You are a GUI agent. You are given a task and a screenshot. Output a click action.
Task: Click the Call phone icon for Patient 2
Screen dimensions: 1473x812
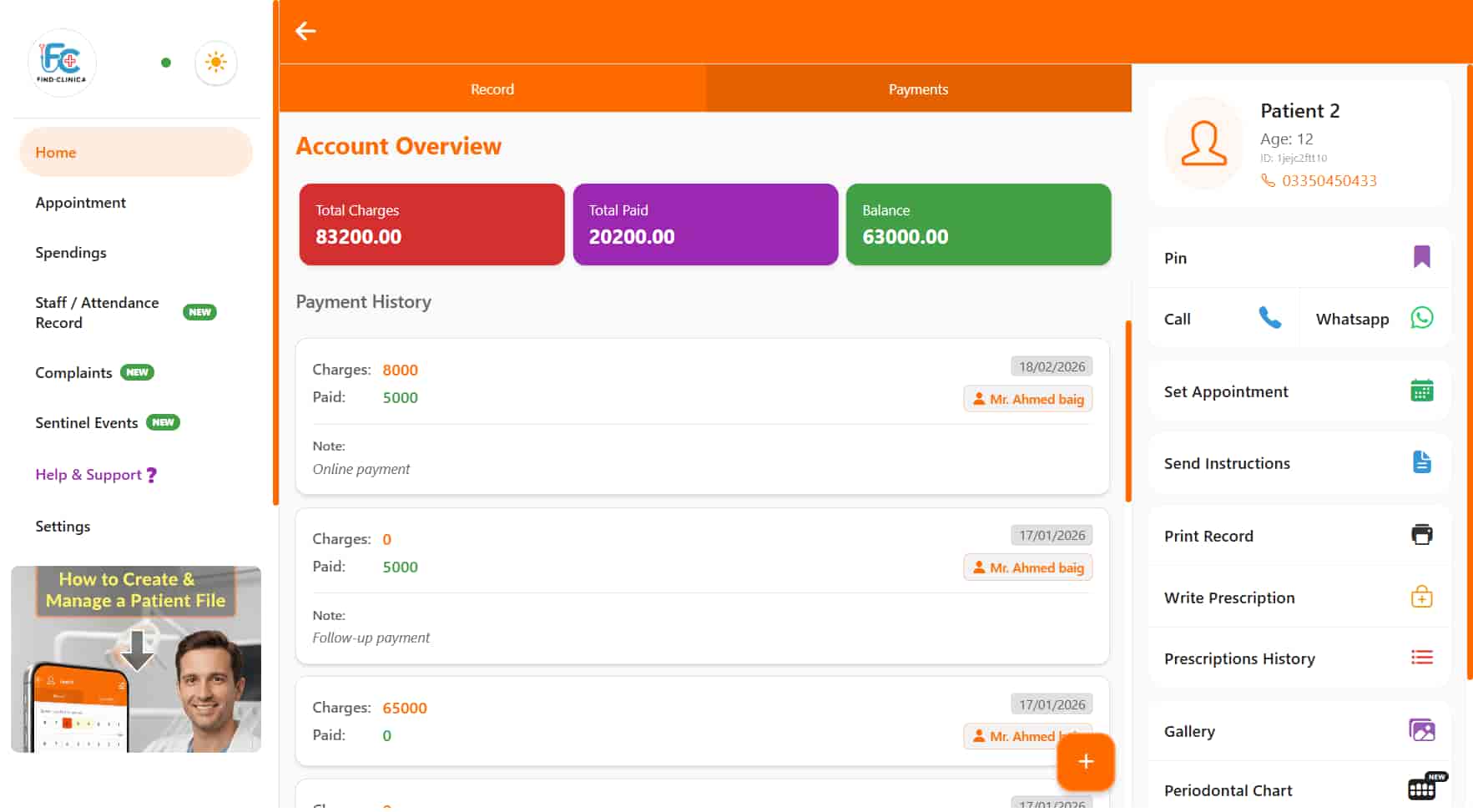point(1270,318)
